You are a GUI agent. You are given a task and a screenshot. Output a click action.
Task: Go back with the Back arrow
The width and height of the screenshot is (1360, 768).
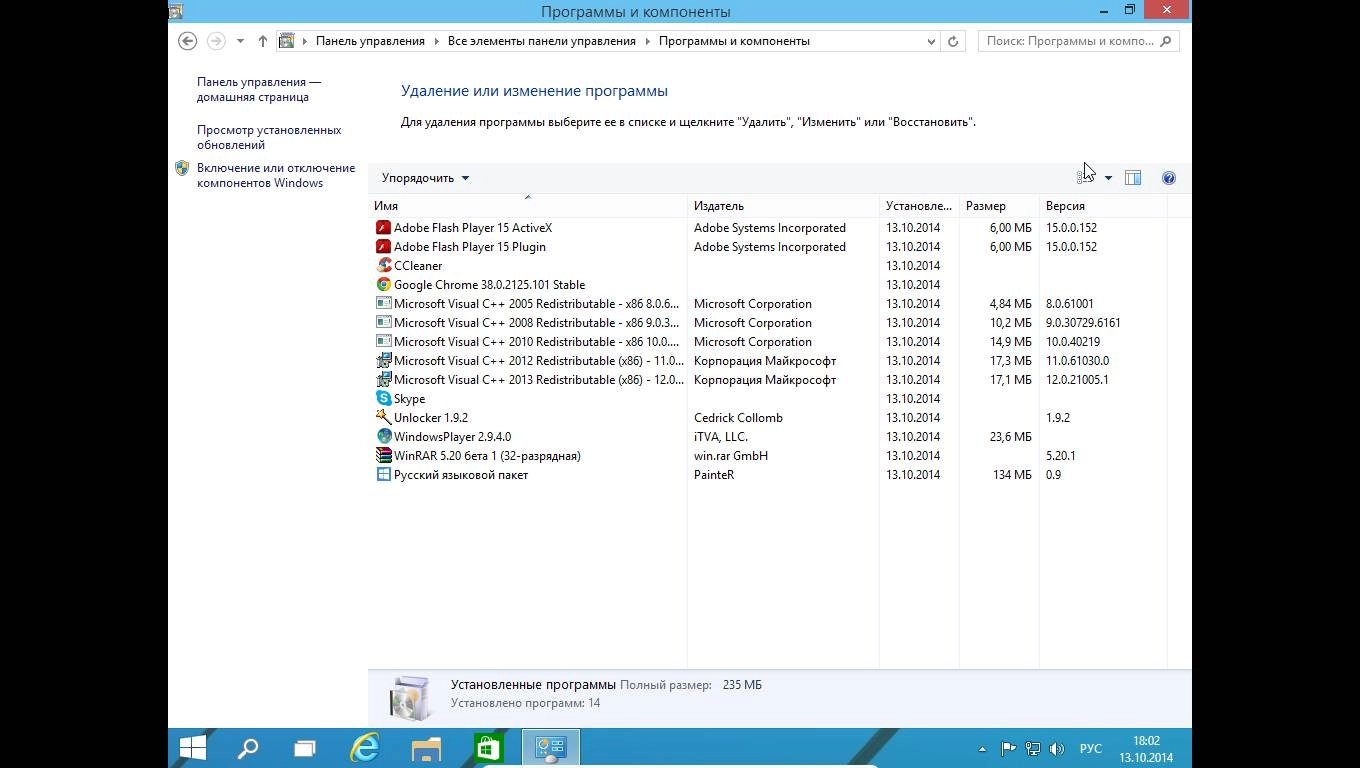(x=187, y=41)
